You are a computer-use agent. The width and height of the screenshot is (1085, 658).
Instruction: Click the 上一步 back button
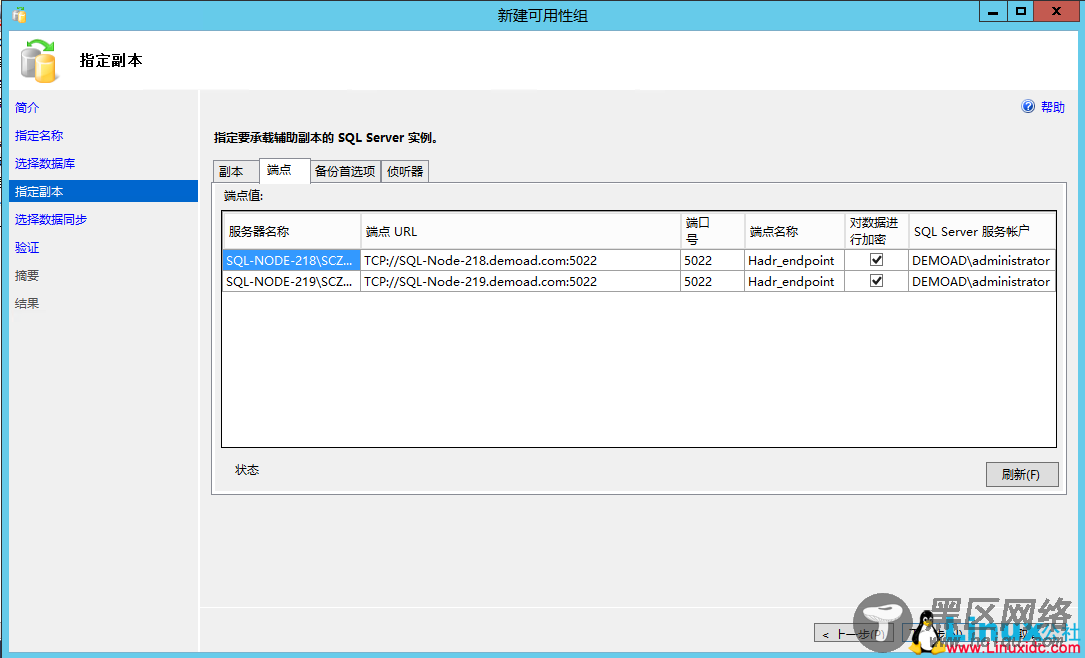click(x=853, y=633)
